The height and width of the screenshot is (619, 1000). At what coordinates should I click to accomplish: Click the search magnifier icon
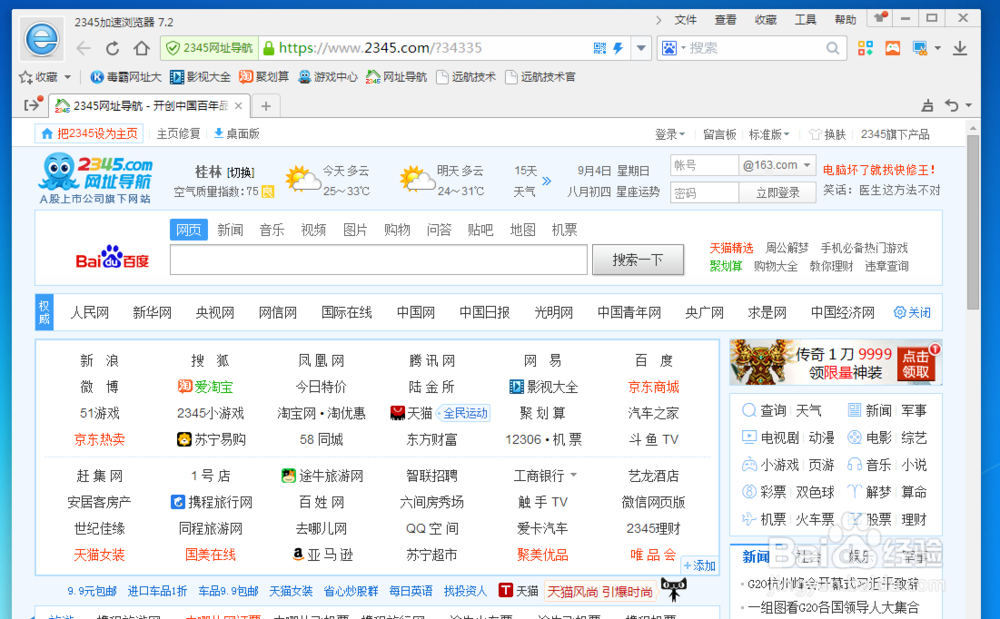pyautogui.click(x=832, y=48)
